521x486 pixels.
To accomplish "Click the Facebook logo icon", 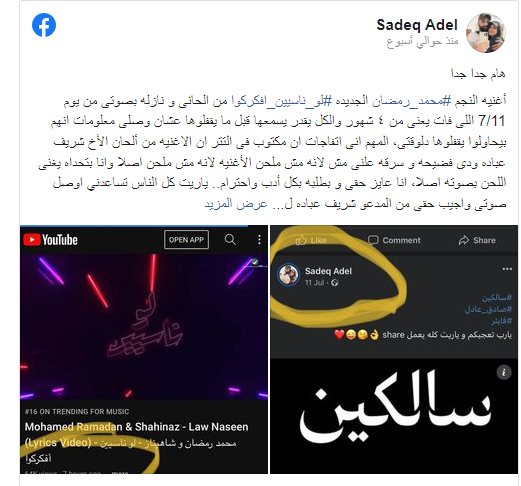I will click(x=44, y=25).
